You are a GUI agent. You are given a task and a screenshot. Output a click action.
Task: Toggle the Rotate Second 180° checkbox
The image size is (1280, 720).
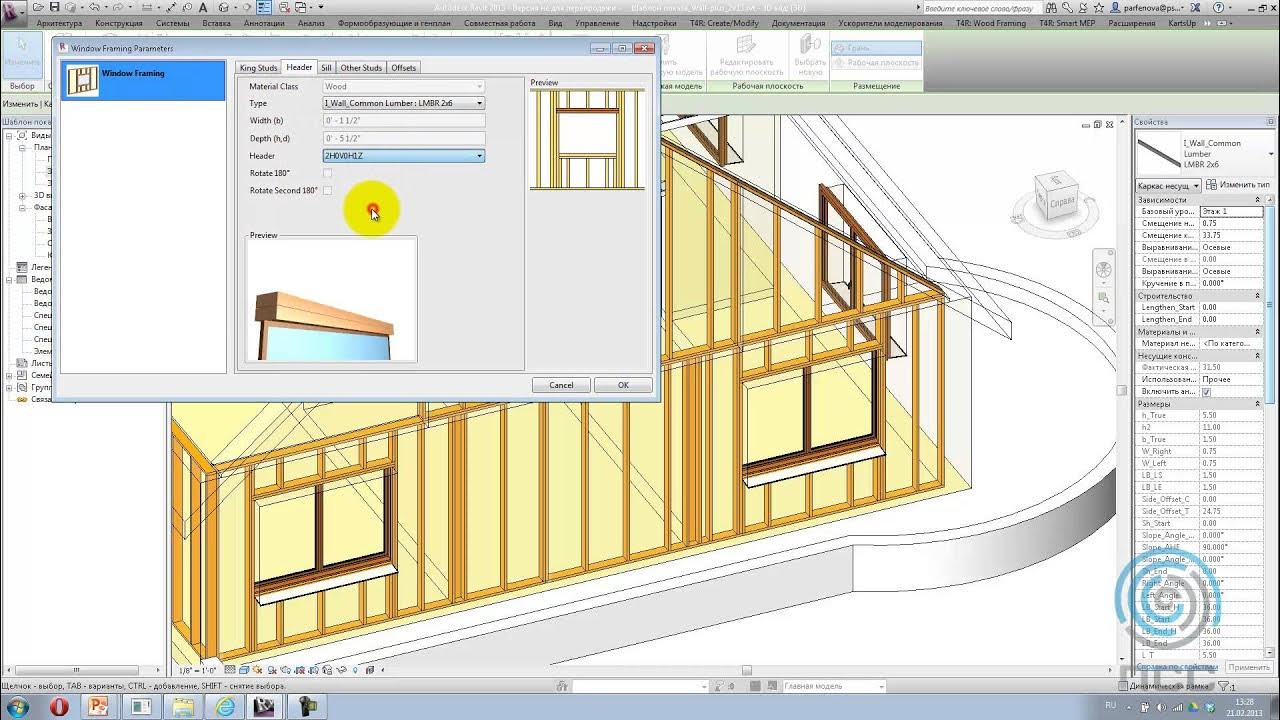point(327,190)
